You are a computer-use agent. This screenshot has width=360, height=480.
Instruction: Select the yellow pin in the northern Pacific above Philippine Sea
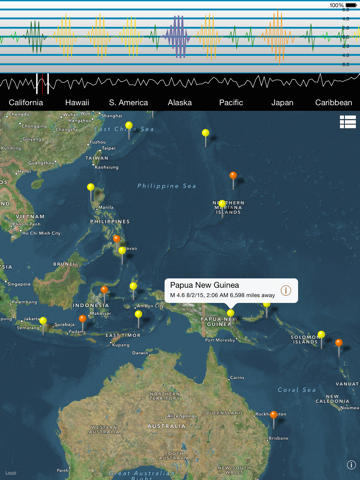coord(205,133)
